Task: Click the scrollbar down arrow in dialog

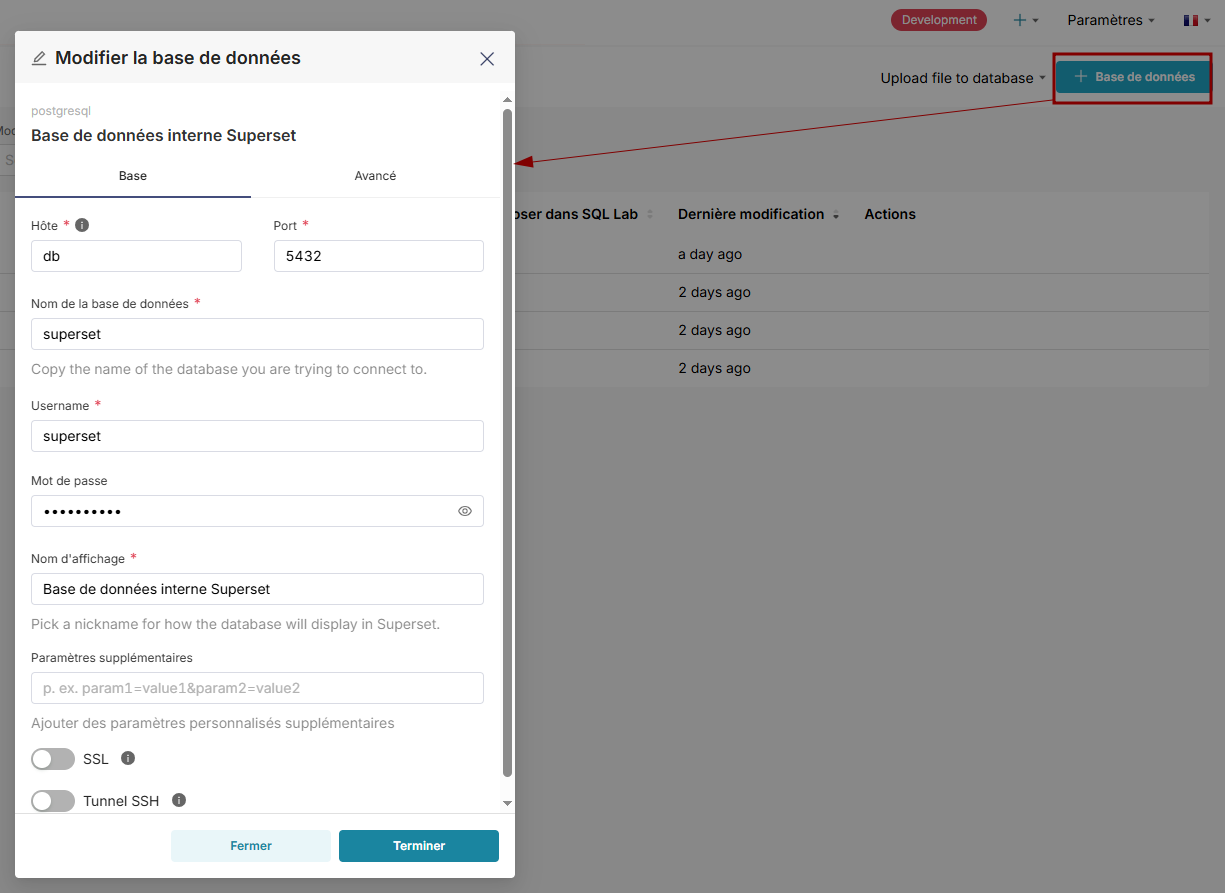Action: 507,803
